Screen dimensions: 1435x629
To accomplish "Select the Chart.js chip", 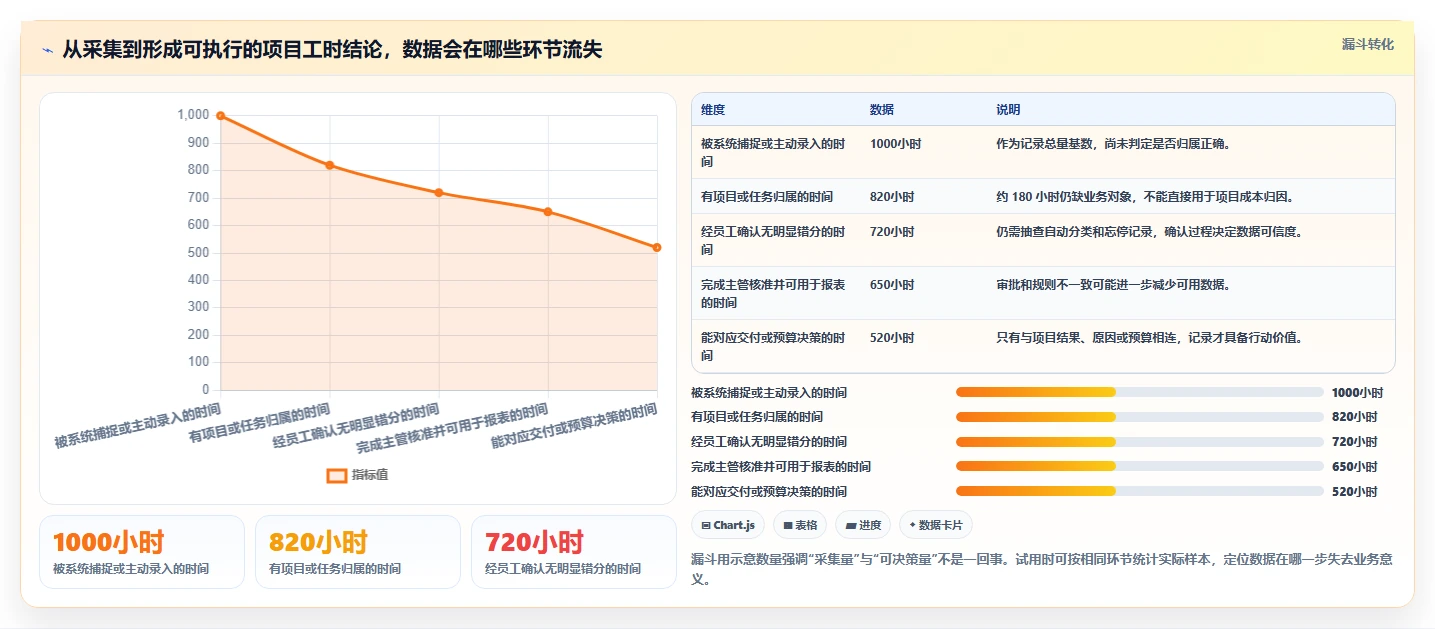I will 729,525.
